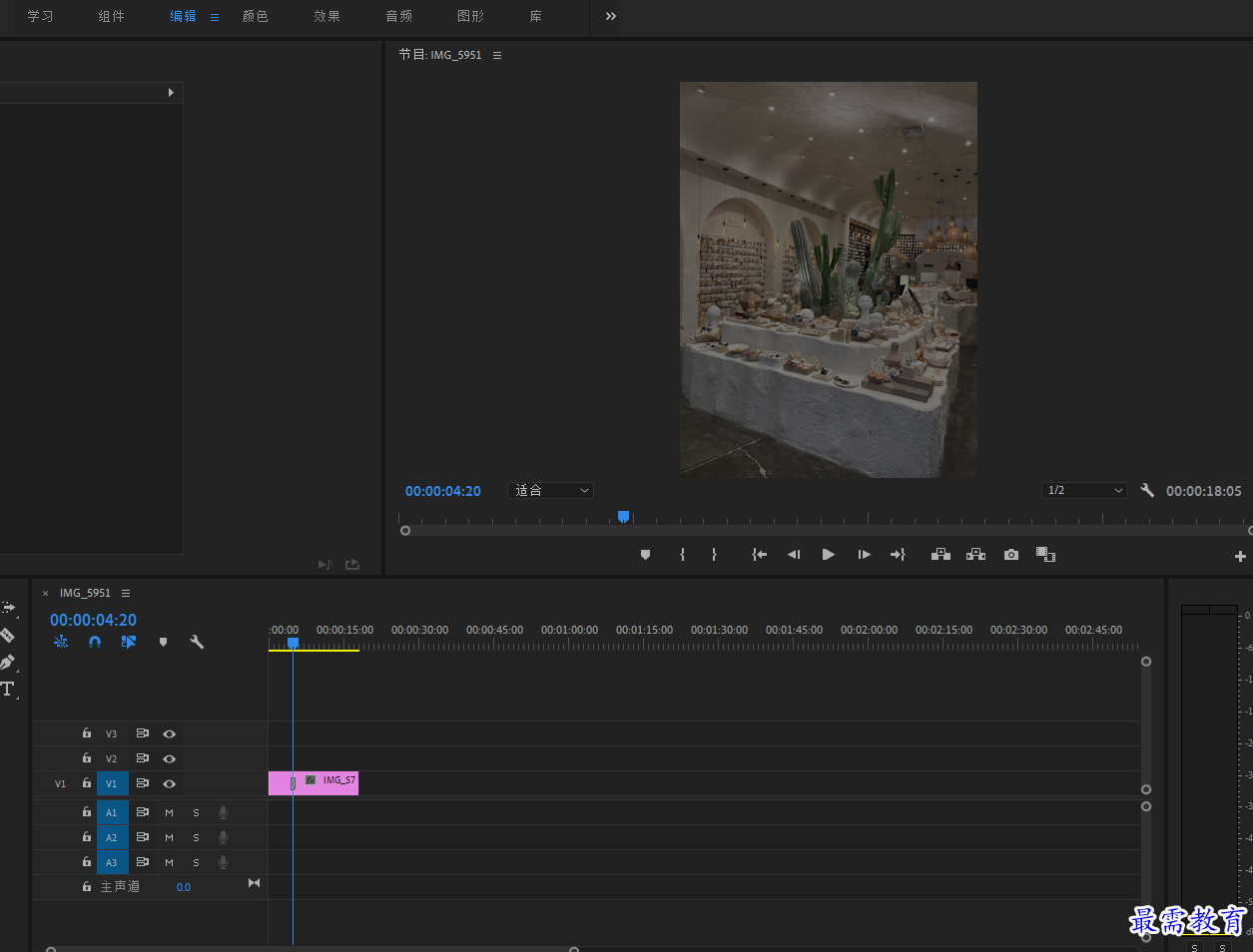Open Program Monitor settings wrench
The image size is (1253, 952).
1147,490
